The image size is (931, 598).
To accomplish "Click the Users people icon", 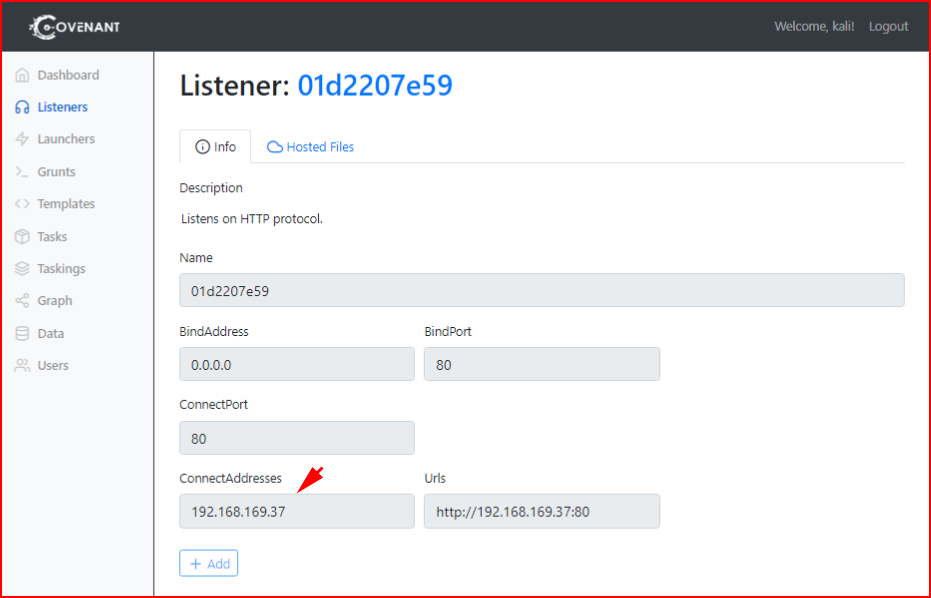I will tap(22, 365).
